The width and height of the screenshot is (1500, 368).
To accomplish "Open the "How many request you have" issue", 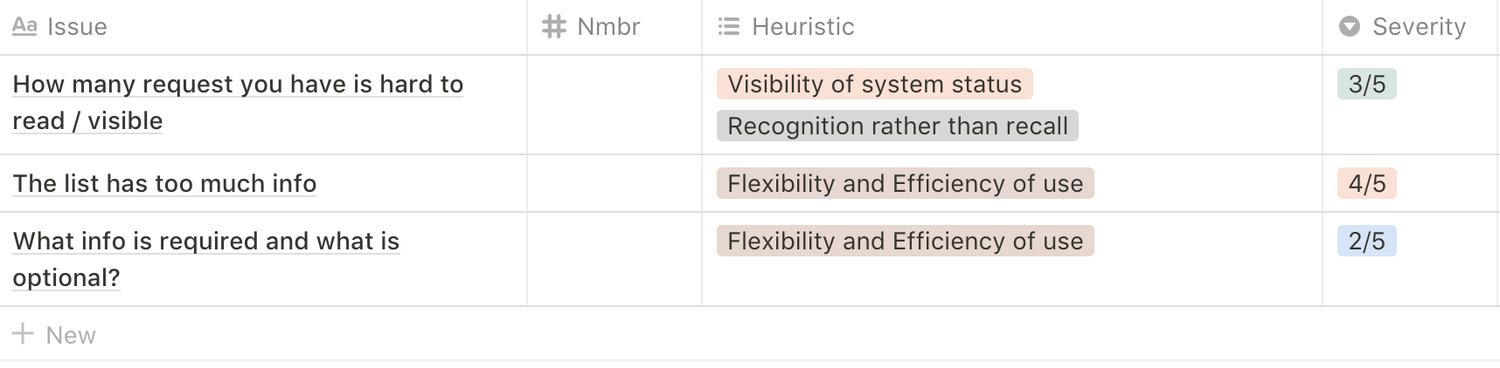I will [238, 103].
